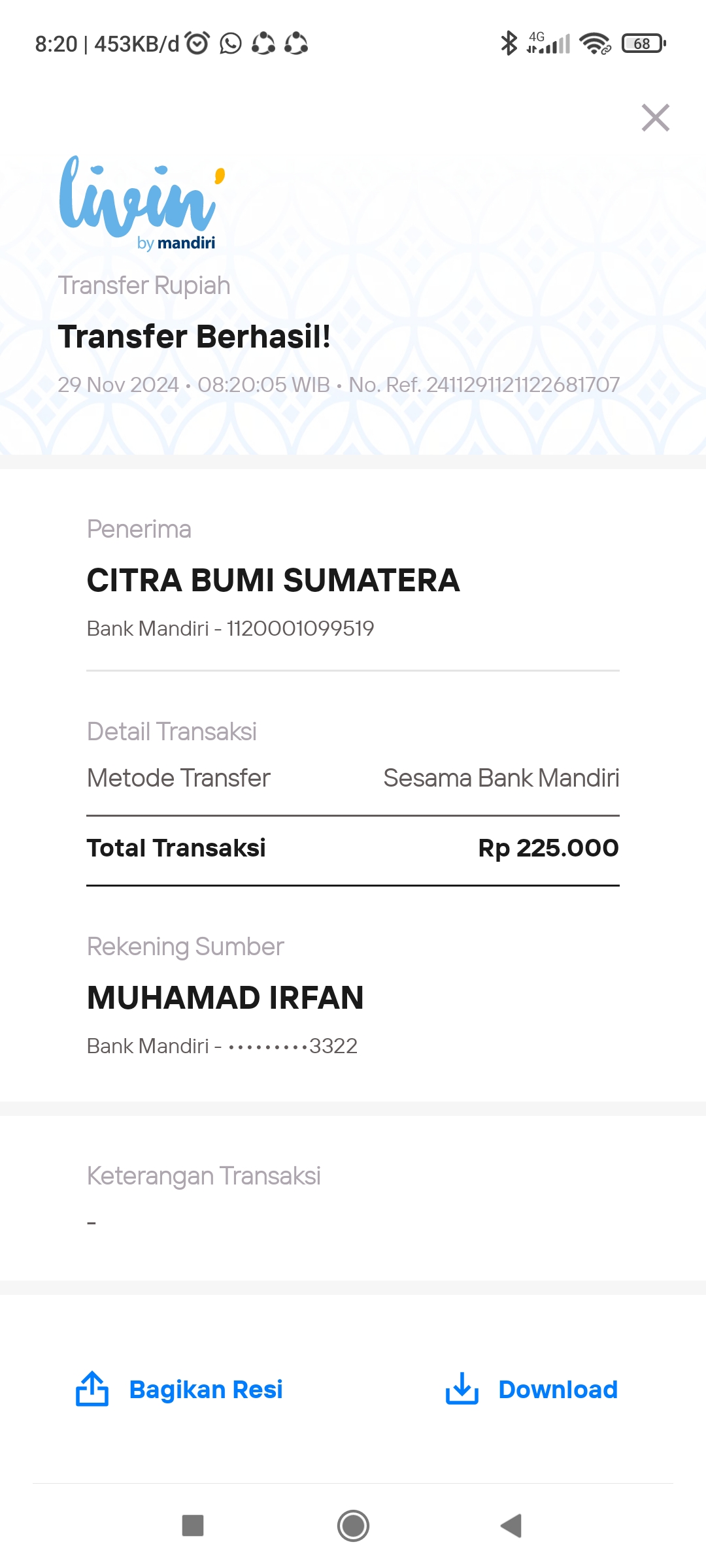The image size is (706, 1568).
Task: Select recipient CITRA BUMI SUMATERA name
Action: (273, 580)
